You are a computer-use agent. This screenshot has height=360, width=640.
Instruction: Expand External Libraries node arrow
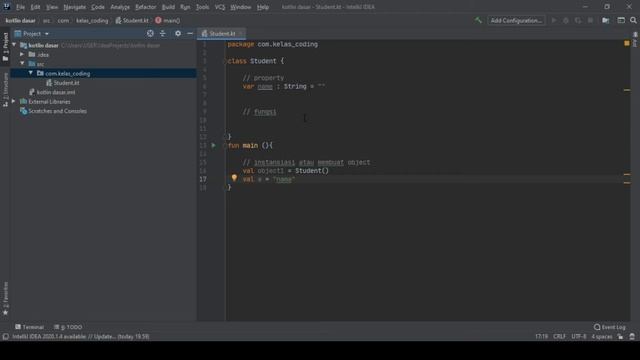point(14,101)
